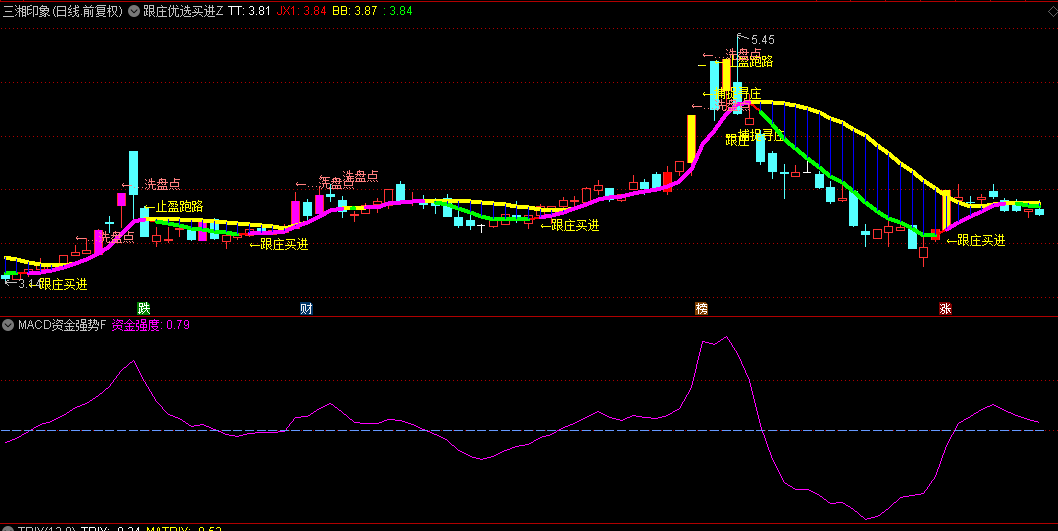Viewport: 1058px width, 531px height.
Task: Click the red JX1: 3.84 value
Action: coord(302,11)
